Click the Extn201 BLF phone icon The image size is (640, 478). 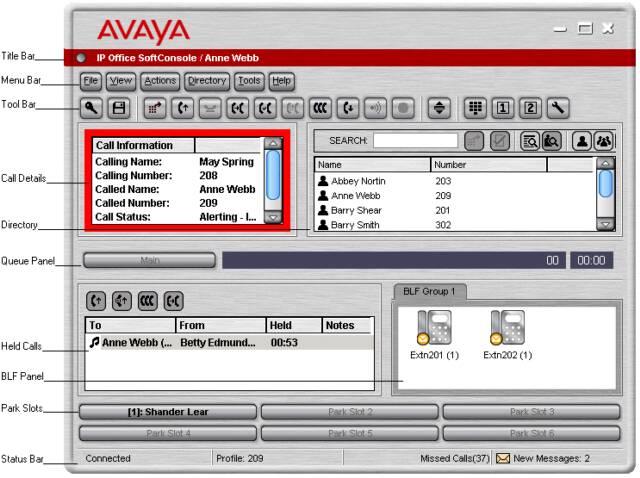[x=434, y=327]
